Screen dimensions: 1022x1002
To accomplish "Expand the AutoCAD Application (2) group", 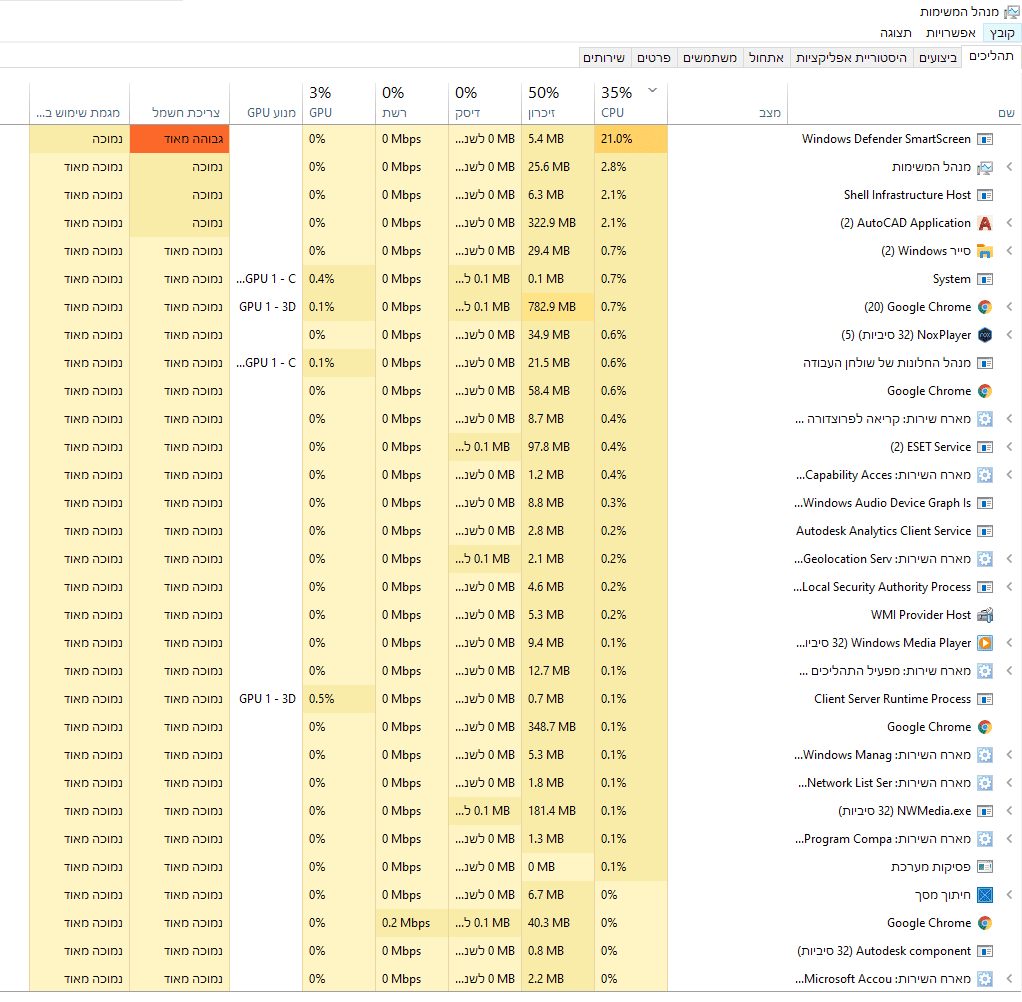I will coord(1009,223).
